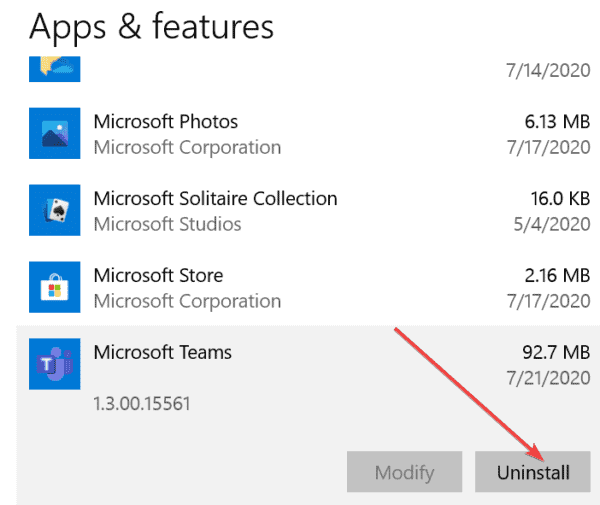Viewport: 600px width, 505px height.
Task: Click the Microsoft Photos app icon
Action: (x=55, y=133)
